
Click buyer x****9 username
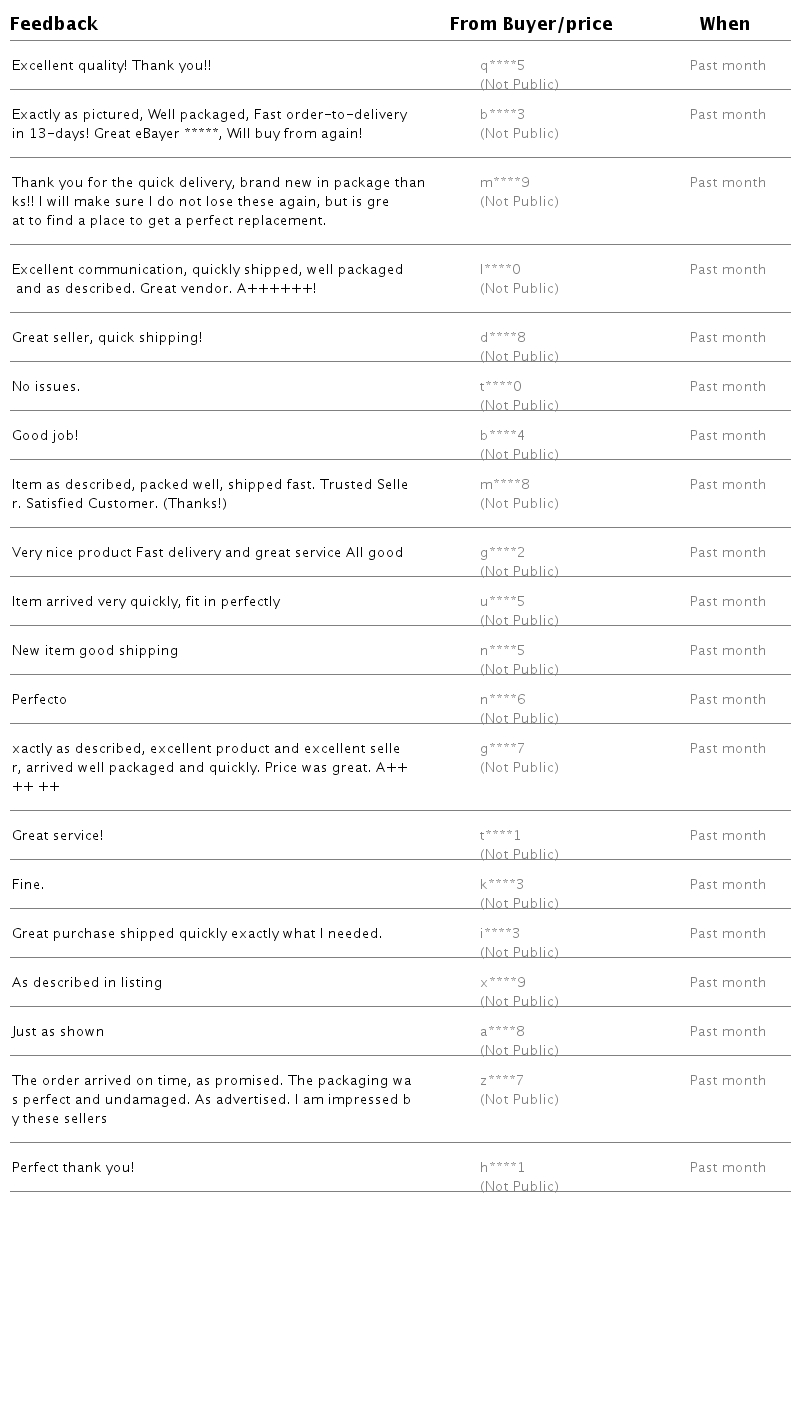point(502,983)
